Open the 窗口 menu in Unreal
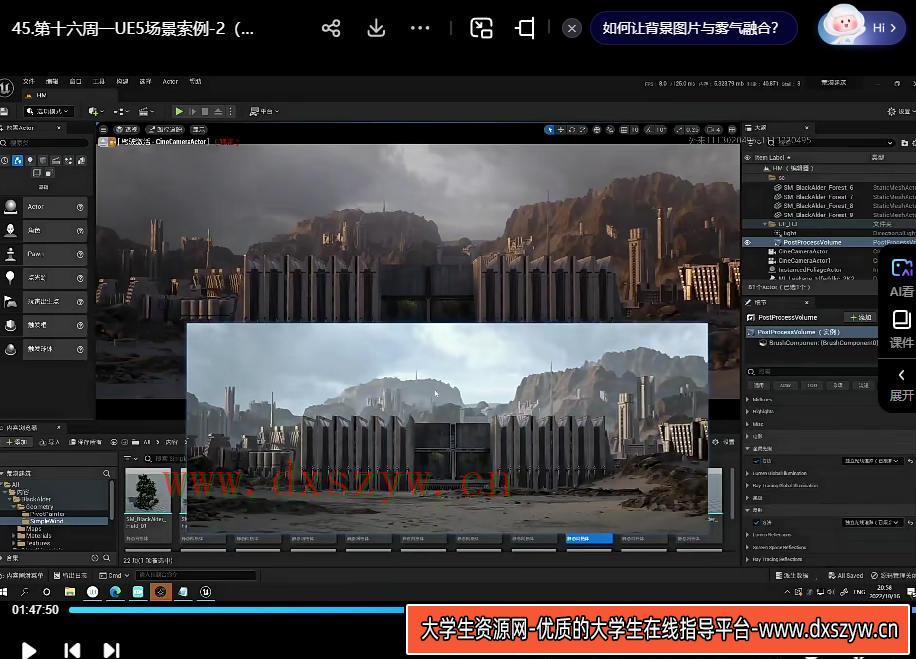916x659 pixels. pyautogui.click(x=75, y=81)
